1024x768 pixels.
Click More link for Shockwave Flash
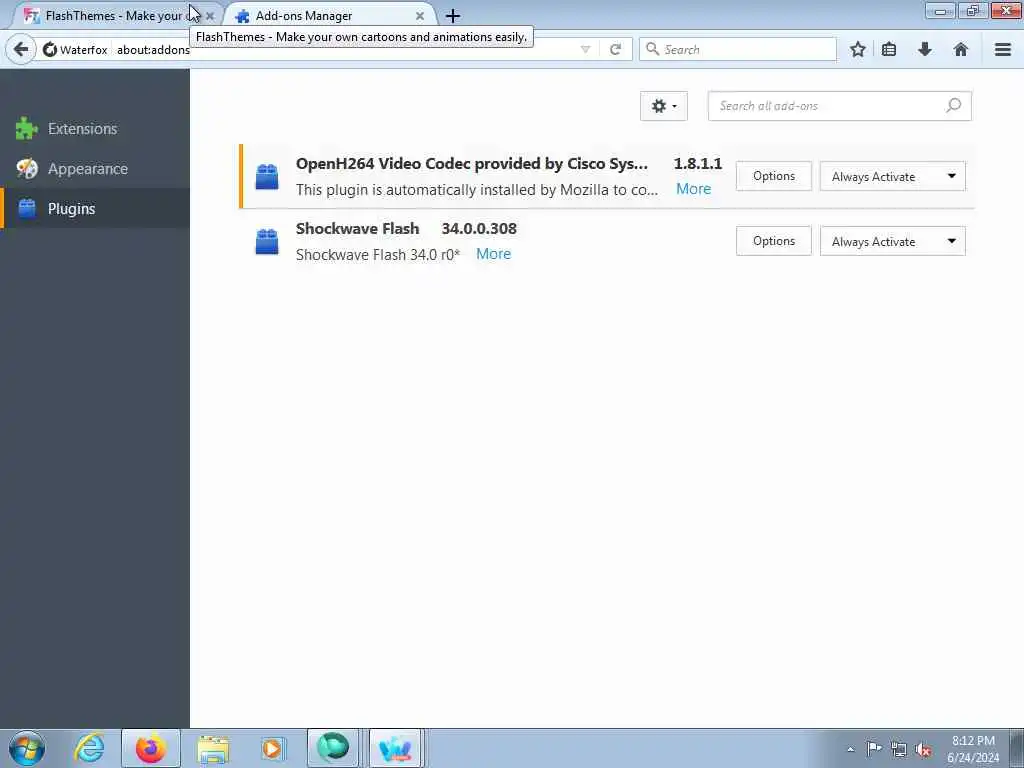pos(494,254)
